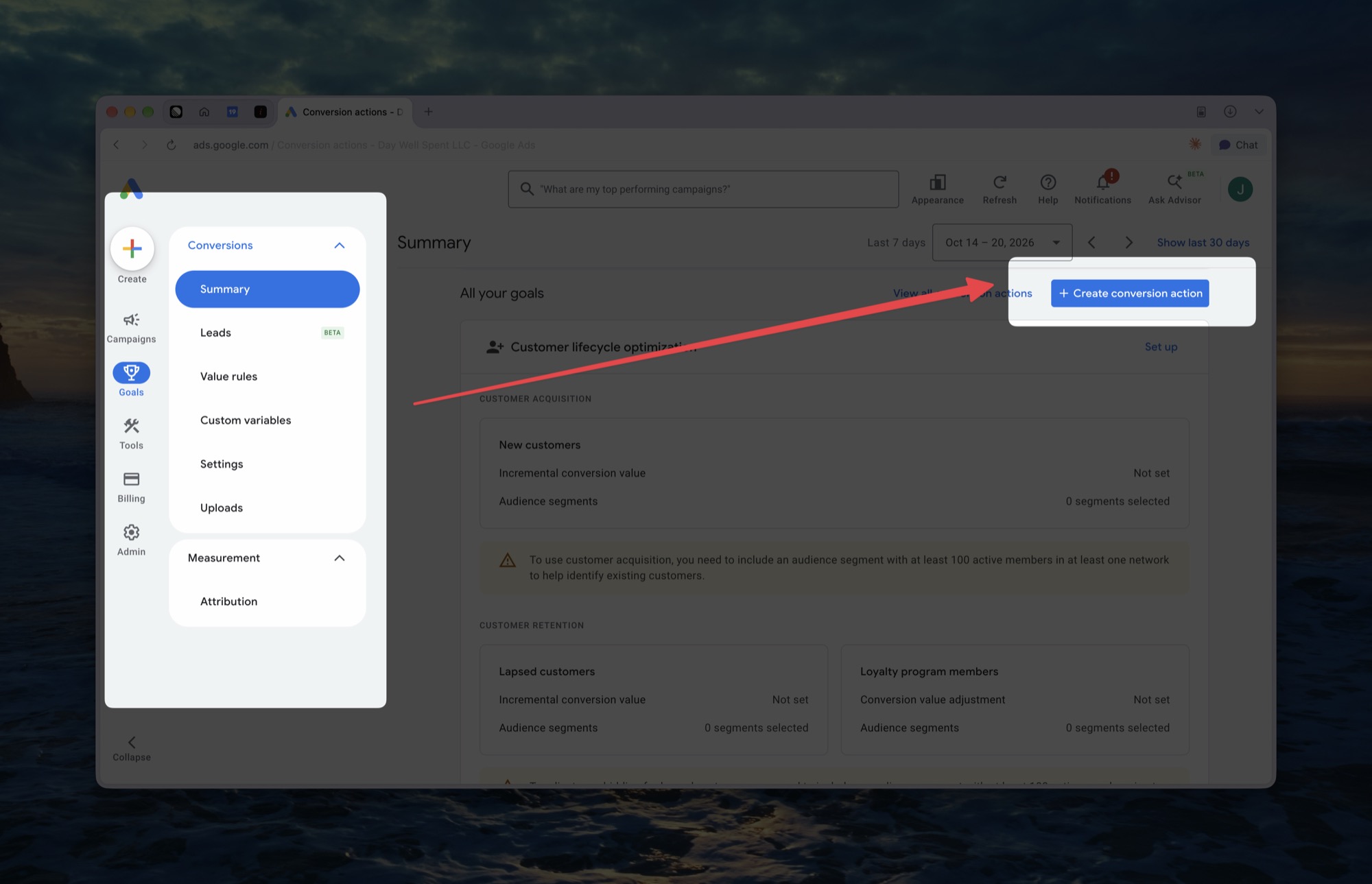The height and width of the screenshot is (884, 1372).
Task: Open the browser downloads icon
Action: click(1230, 112)
